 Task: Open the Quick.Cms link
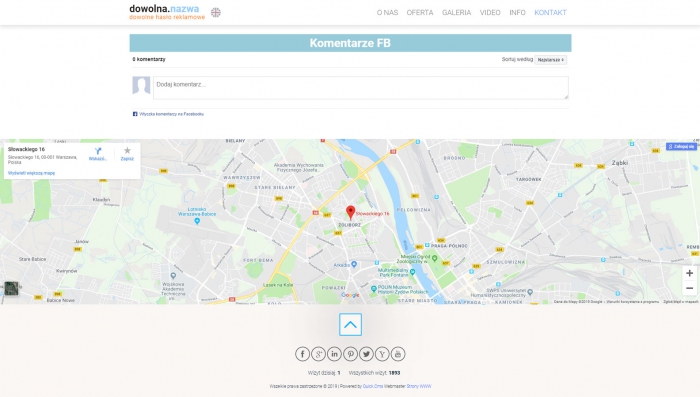[373, 386]
